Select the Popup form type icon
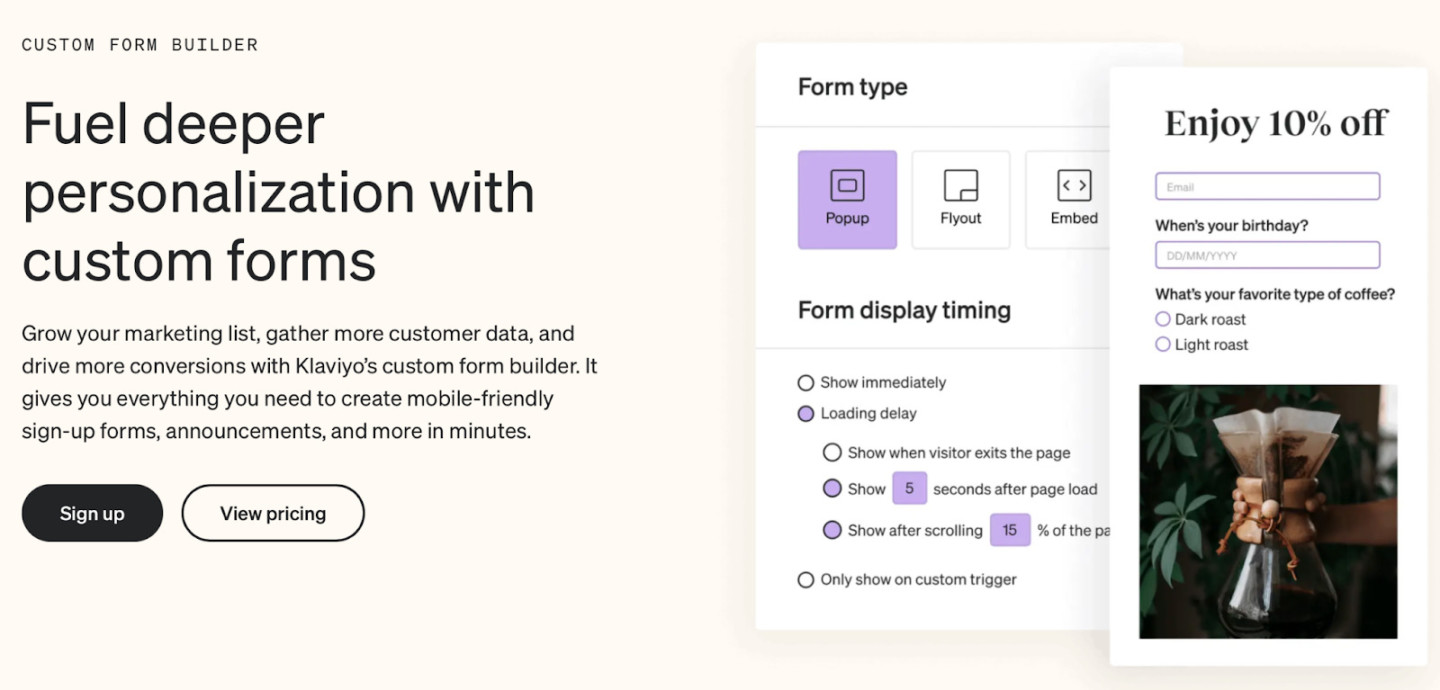This screenshot has width=1440, height=690. (x=847, y=198)
